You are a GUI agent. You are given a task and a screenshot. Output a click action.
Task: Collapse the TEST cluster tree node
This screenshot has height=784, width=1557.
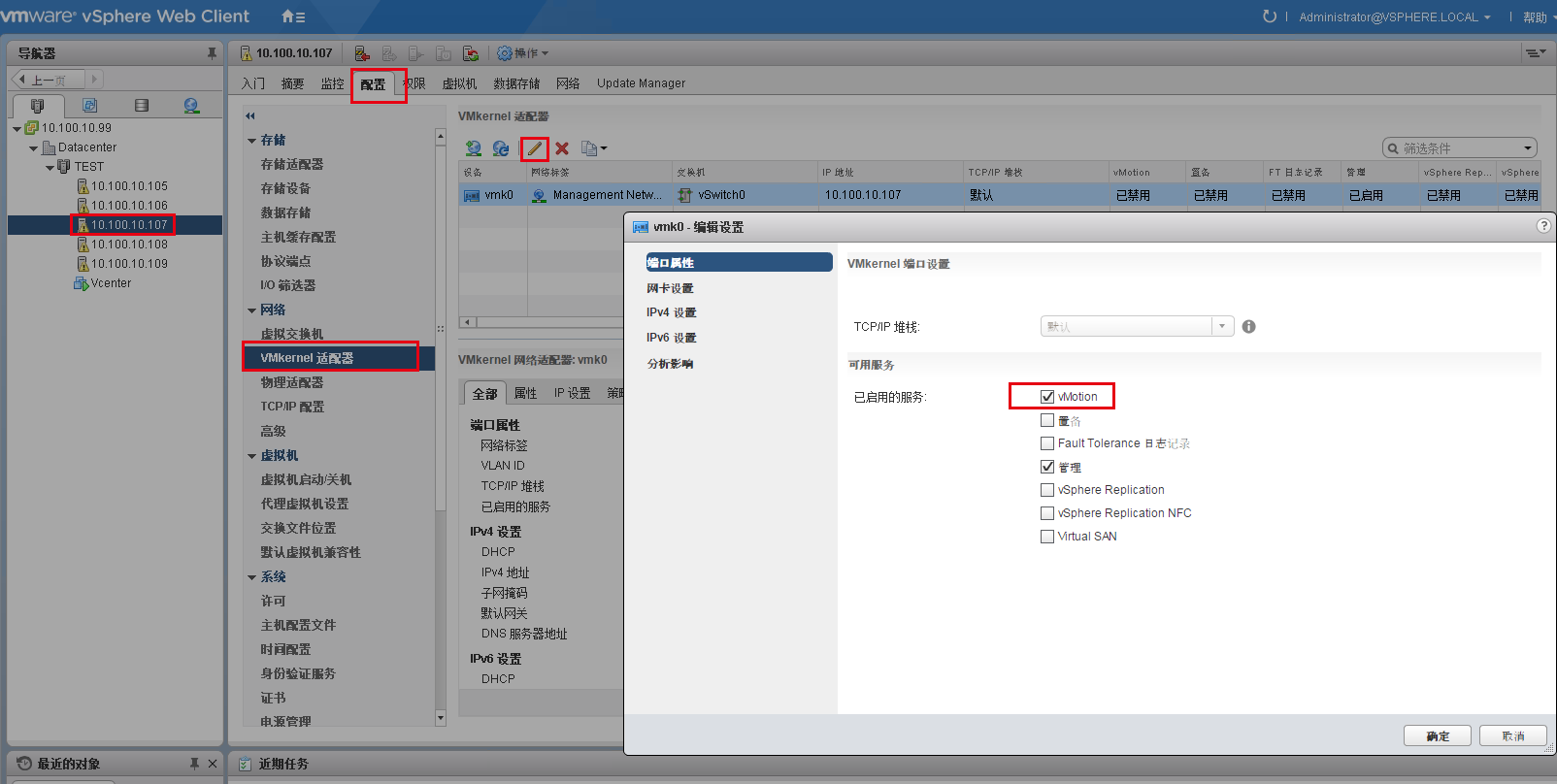coord(50,167)
